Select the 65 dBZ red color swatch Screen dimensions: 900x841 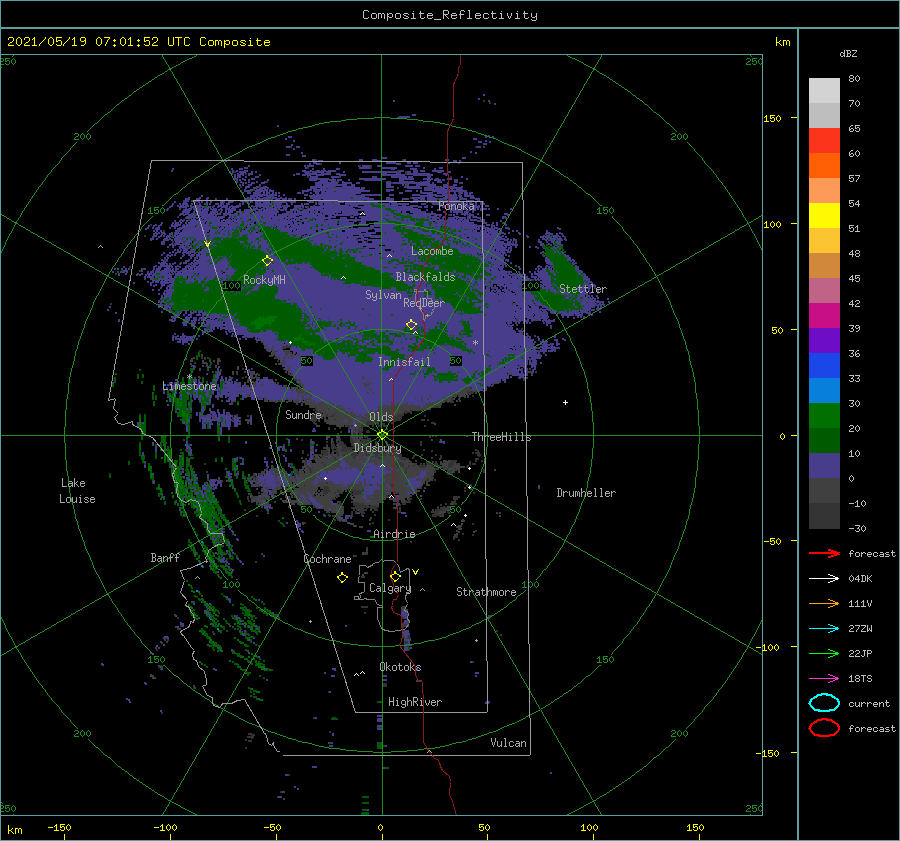coord(824,140)
